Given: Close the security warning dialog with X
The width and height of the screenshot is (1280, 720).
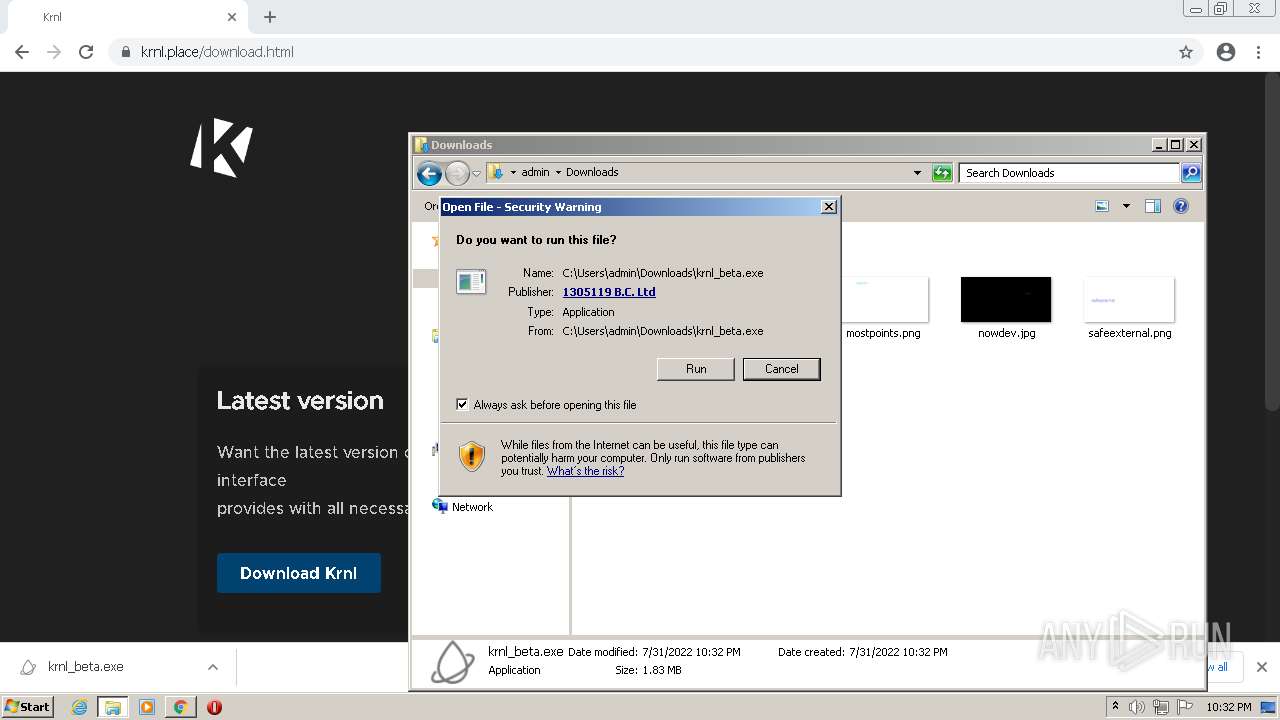Looking at the screenshot, I should point(828,207).
